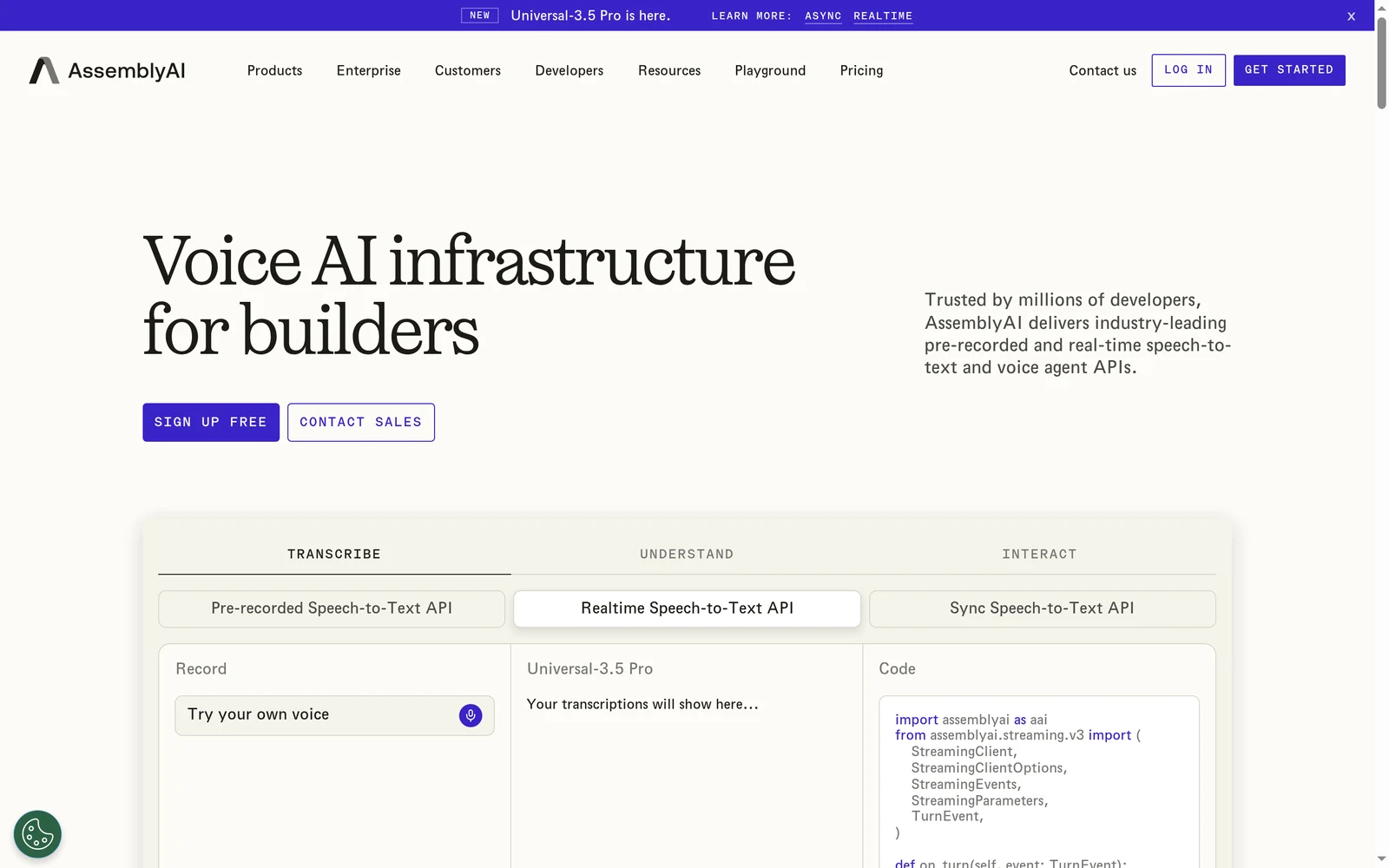Viewport: 1389px width, 868px height.
Task: Open the Developers menu
Action: click(569, 70)
